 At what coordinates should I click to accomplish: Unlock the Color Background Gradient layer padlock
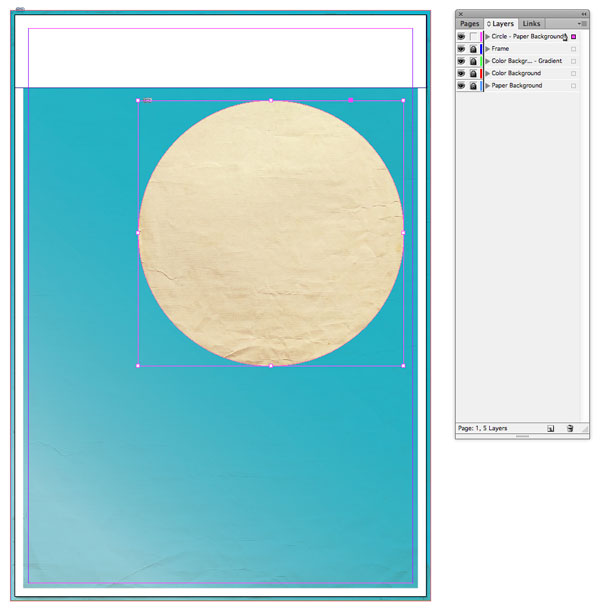coord(473,61)
